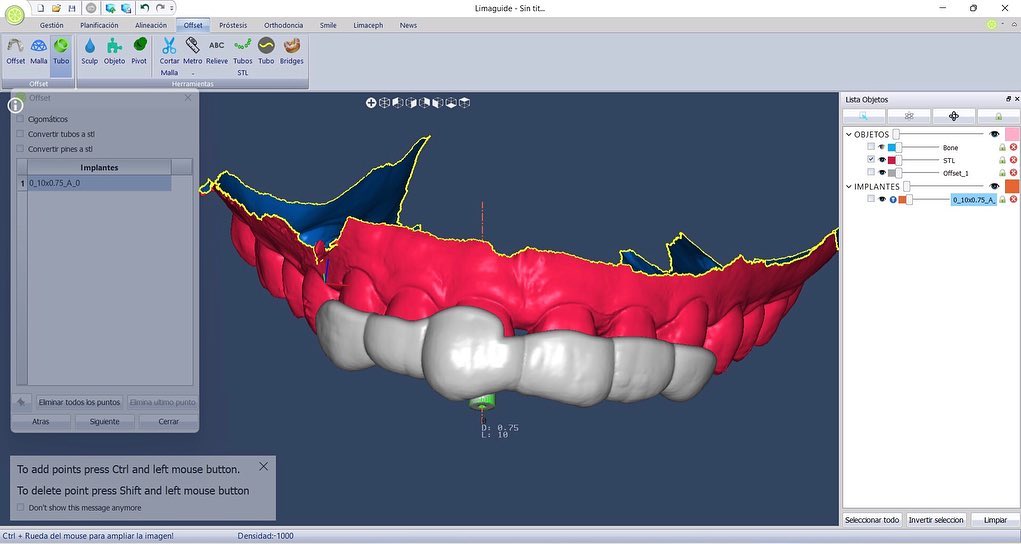Click Invertir seleccion
1021x544 pixels.
pyautogui.click(x=936, y=520)
